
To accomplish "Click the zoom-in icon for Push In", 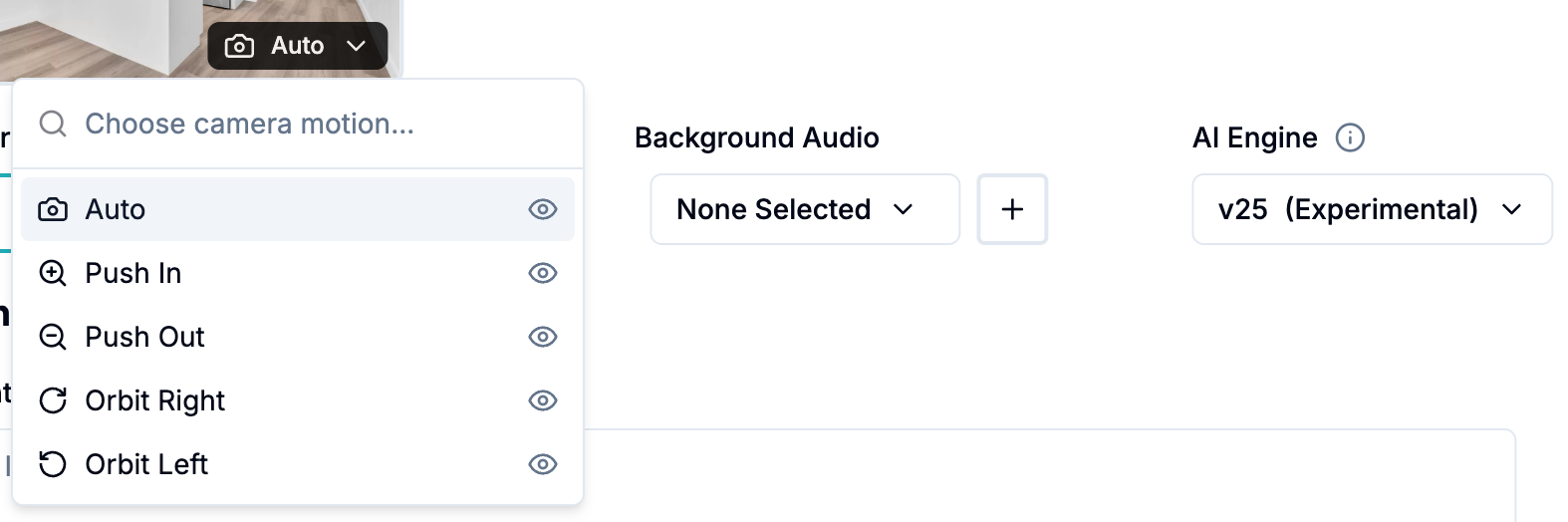I will pos(53,274).
